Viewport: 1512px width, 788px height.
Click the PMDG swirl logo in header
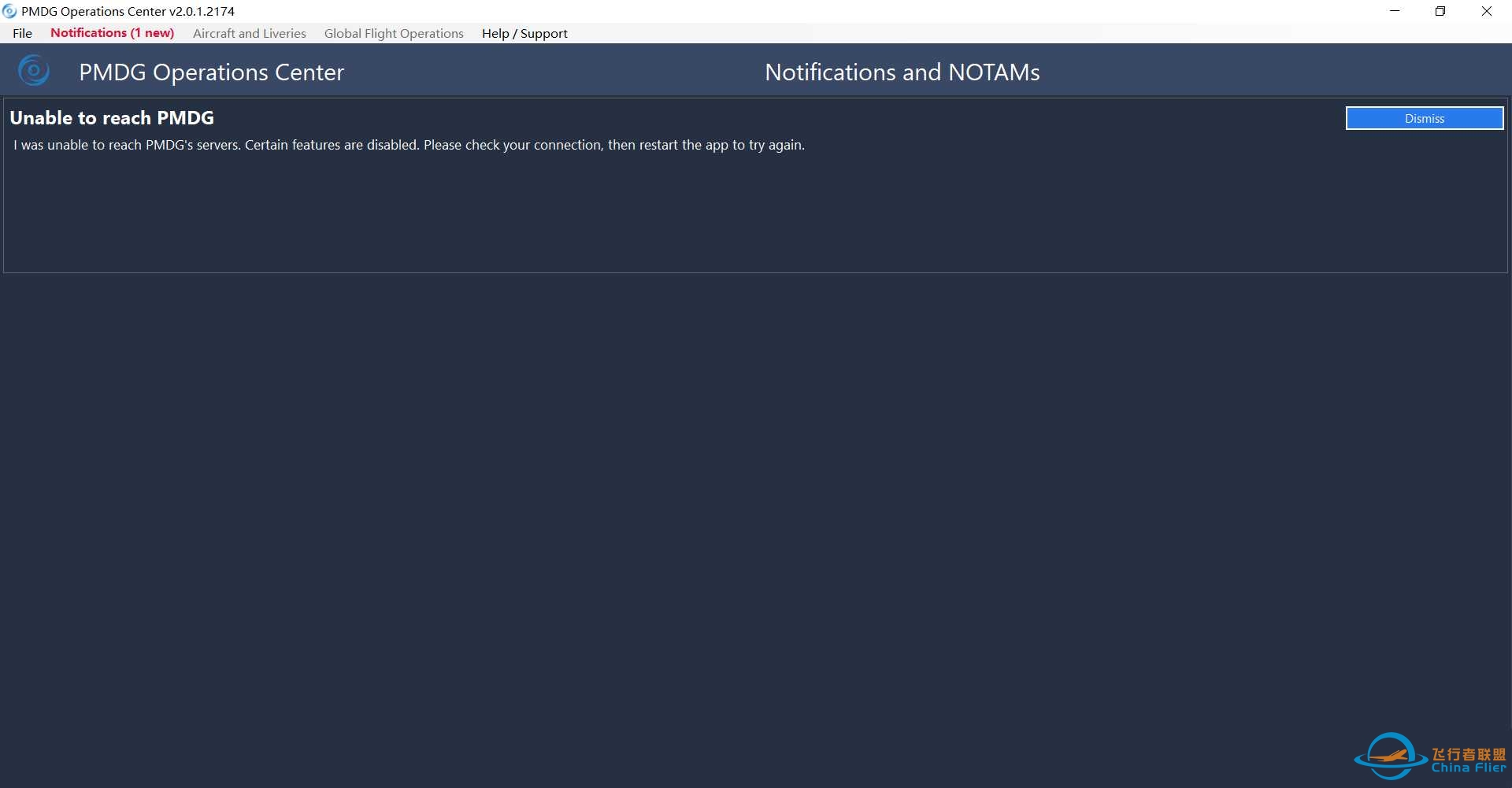(x=34, y=71)
